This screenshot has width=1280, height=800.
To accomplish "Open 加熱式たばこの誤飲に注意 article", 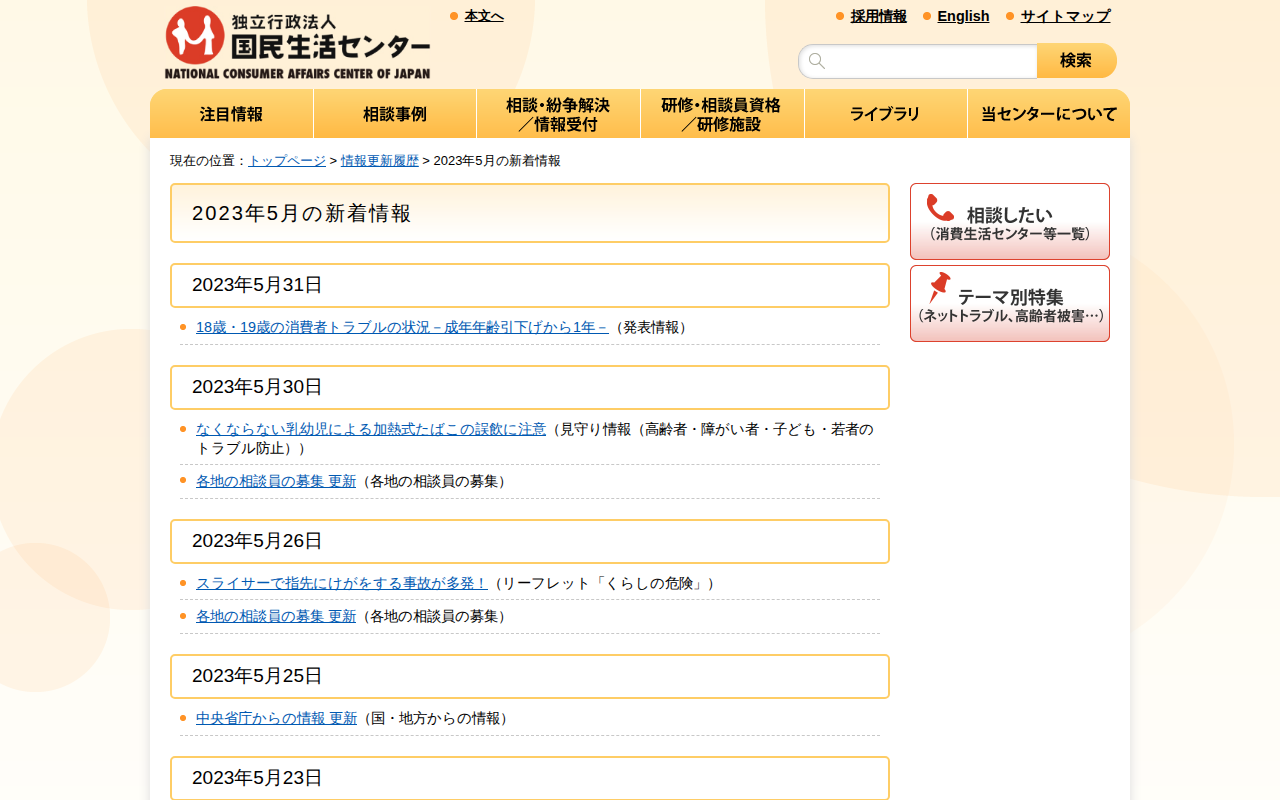I will [x=371, y=429].
